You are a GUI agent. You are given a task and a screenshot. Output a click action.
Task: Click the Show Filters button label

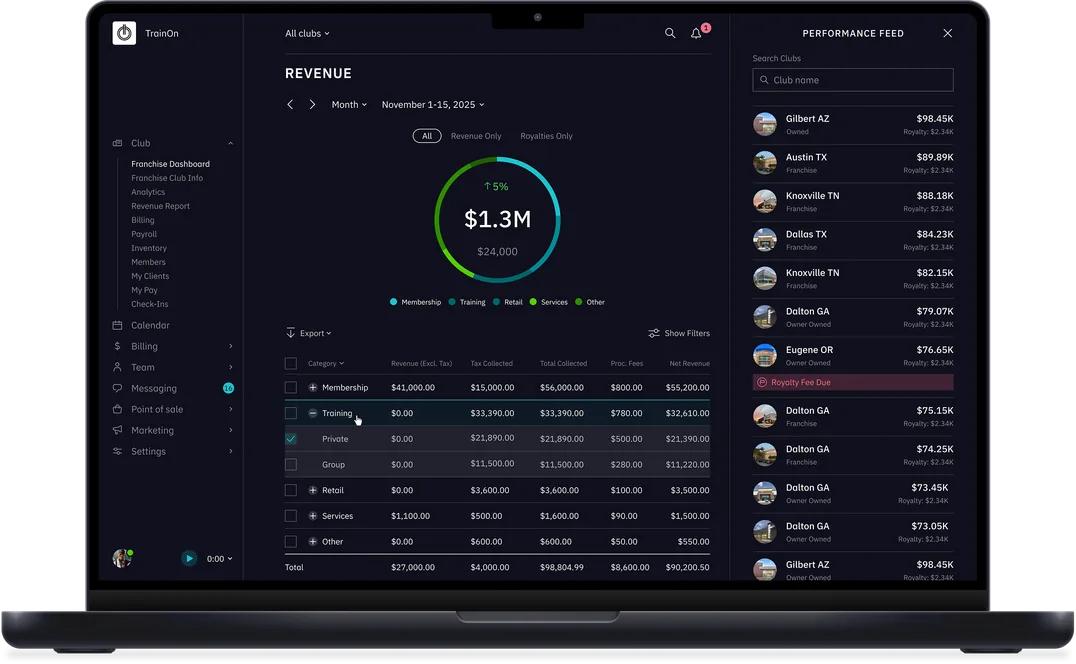[x=687, y=333]
